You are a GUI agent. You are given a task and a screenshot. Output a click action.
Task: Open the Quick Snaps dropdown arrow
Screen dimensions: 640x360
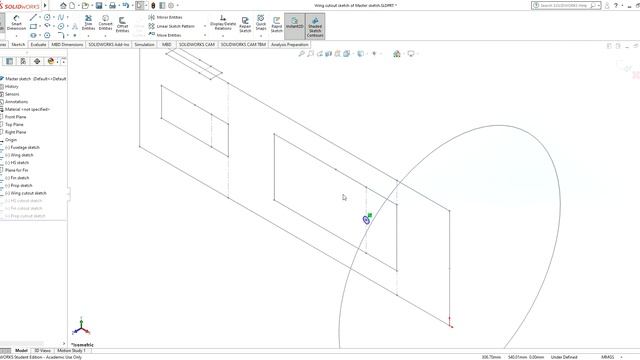[x=261, y=36]
